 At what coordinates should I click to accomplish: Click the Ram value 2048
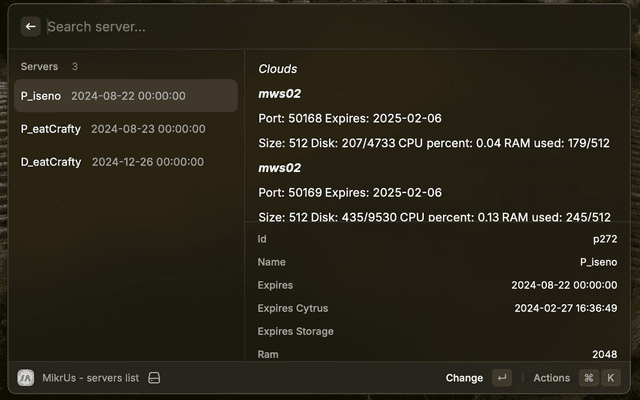click(603, 354)
